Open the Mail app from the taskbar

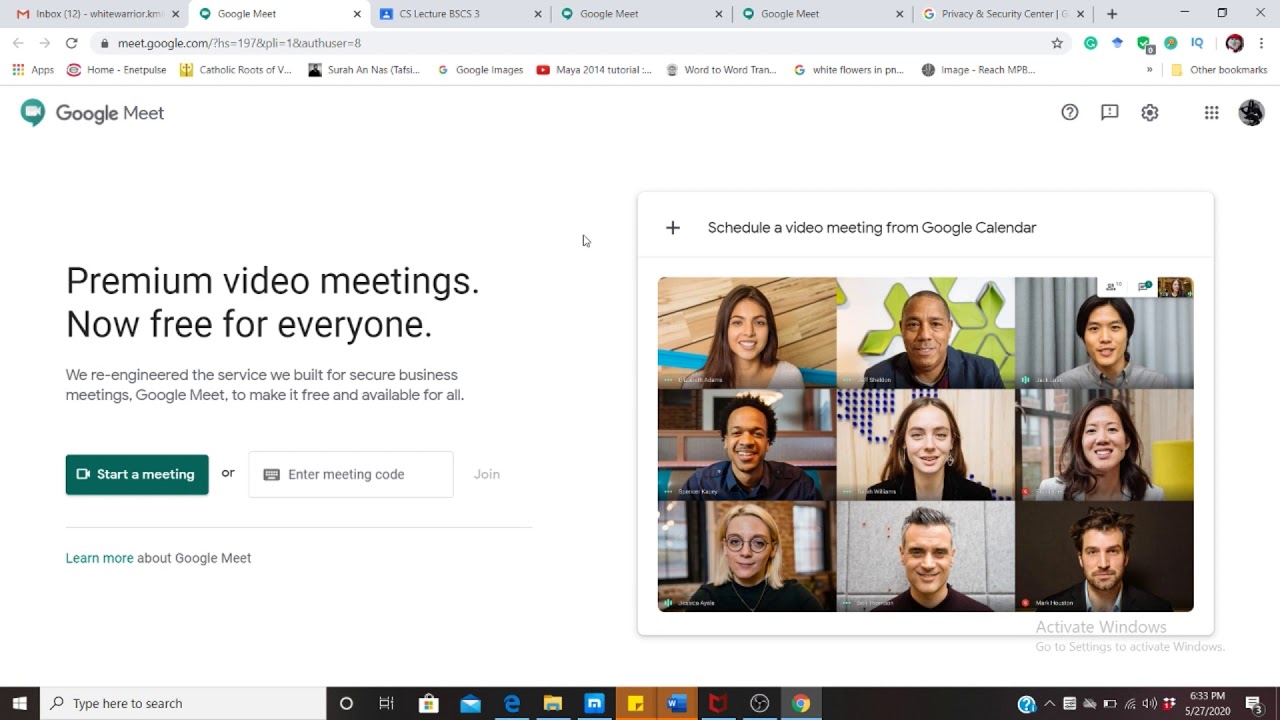coord(470,703)
